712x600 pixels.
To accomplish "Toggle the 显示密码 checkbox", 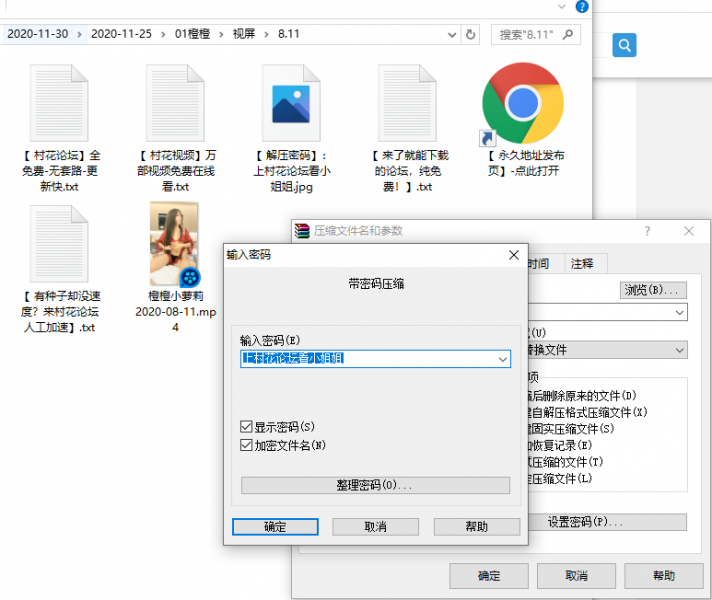I will point(247,426).
